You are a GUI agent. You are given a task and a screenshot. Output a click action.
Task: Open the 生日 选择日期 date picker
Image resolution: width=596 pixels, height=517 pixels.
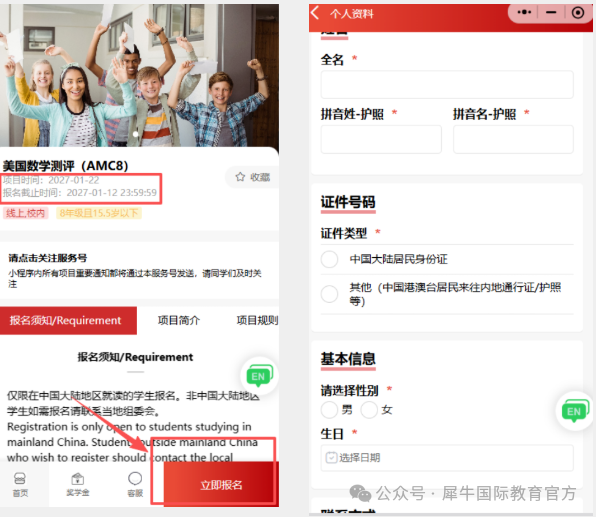pyautogui.click(x=447, y=458)
